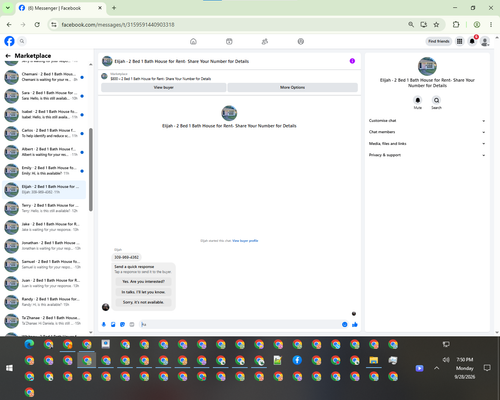Search within conversation using magnifier icon
Image resolution: width=500 pixels, height=400 pixels.
pyautogui.click(x=436, y=100)
